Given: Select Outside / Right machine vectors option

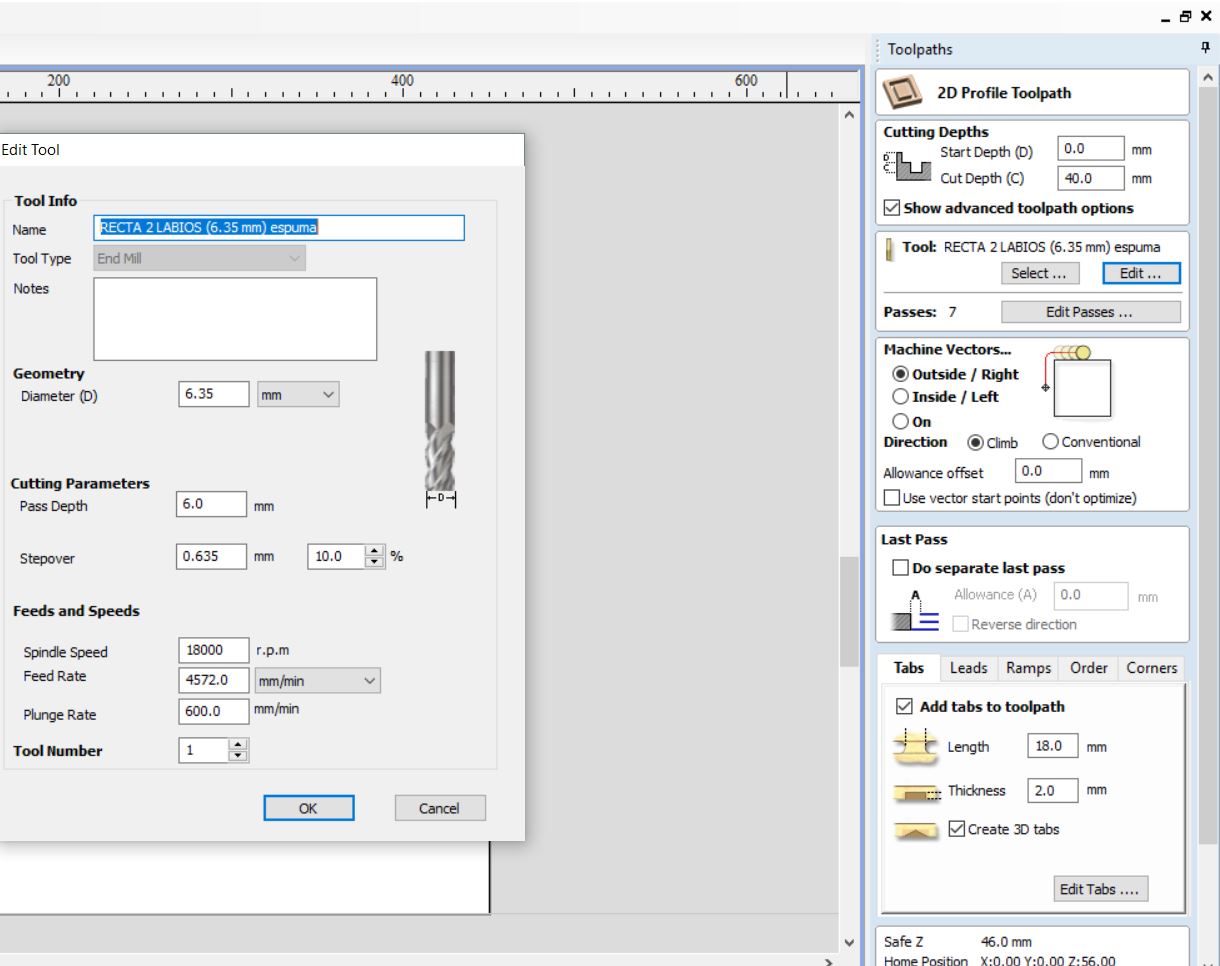Looking at the screenshot, I should tap(900, 375).
